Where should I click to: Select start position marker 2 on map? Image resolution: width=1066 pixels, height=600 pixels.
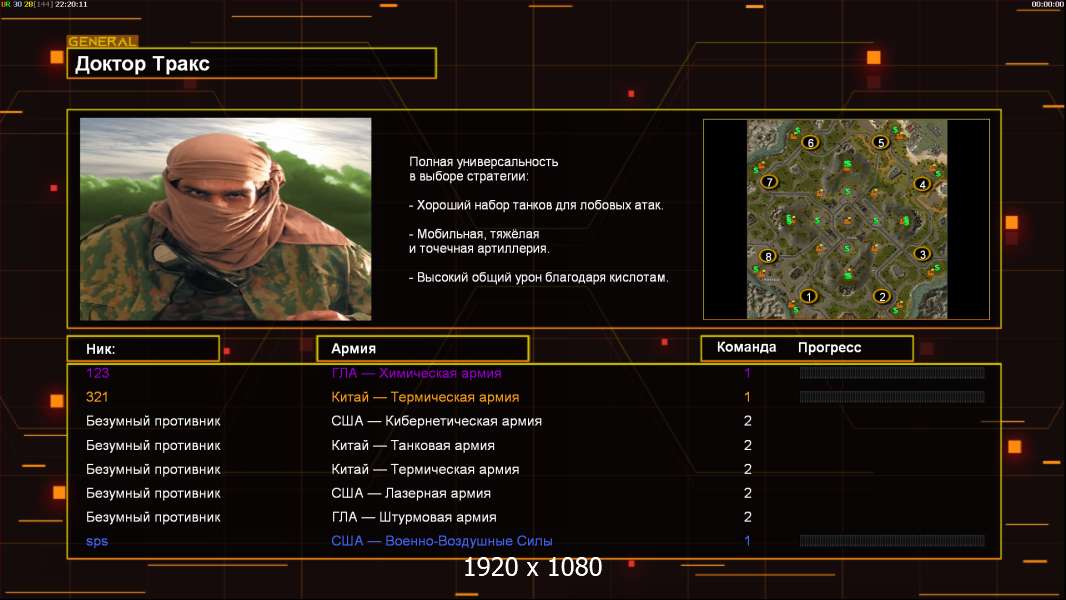click(882, 296)
